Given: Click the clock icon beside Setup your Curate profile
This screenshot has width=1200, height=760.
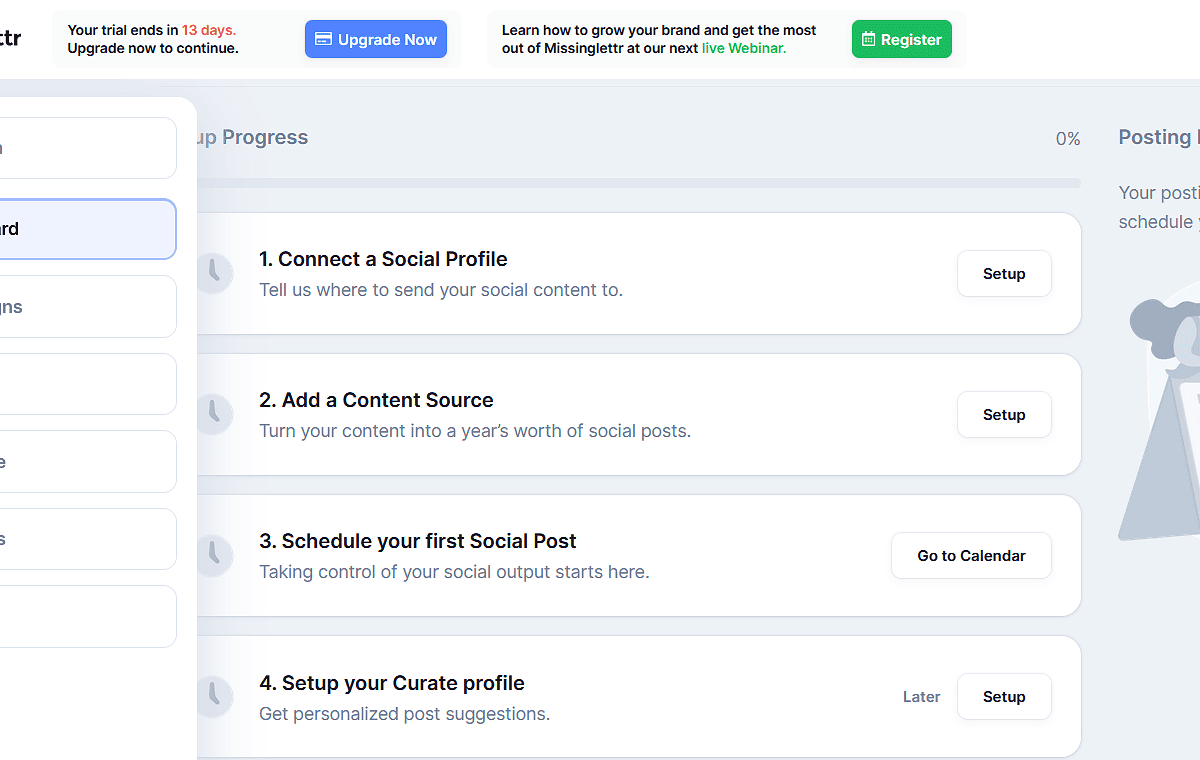Looking at the screenshot, I should (x=213, y=696).
